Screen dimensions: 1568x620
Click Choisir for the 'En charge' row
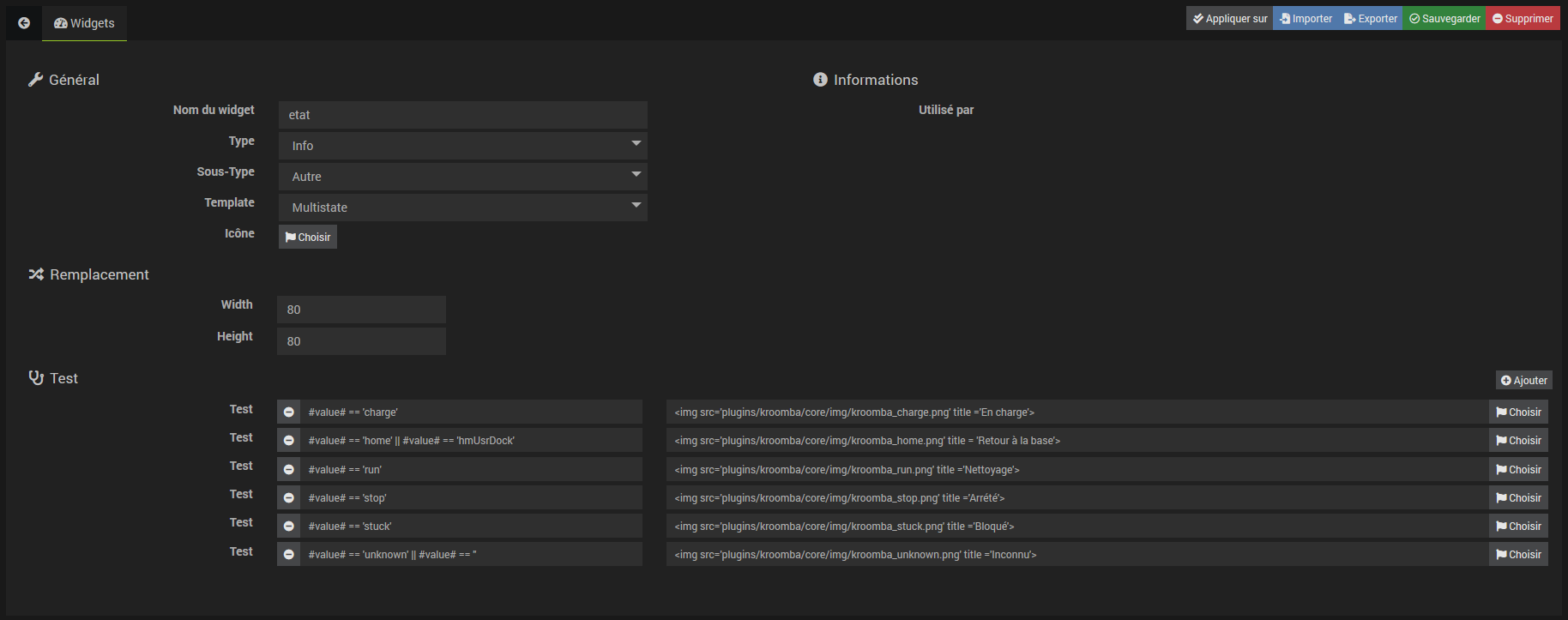point(1518,412)
